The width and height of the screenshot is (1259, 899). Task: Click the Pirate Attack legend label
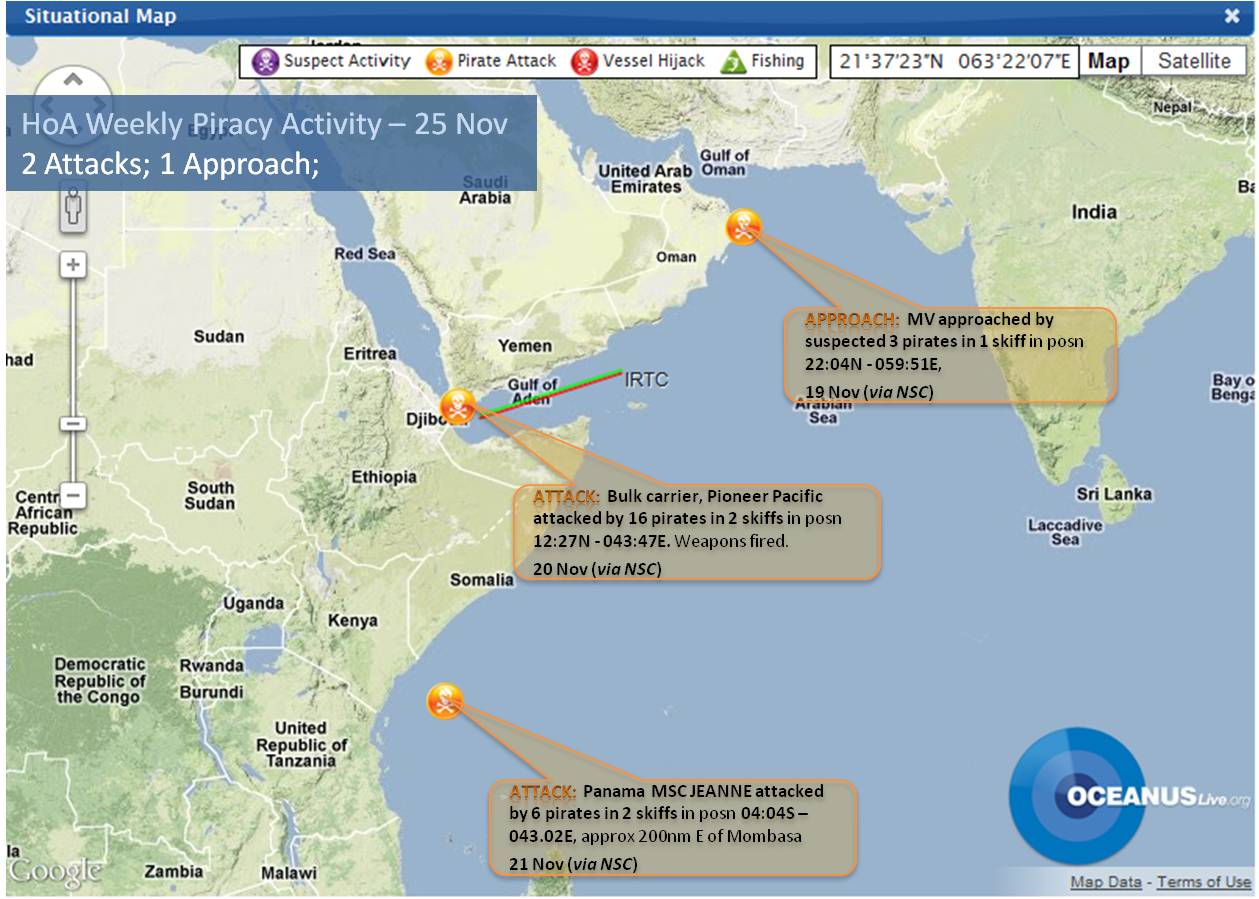tap(507, 61)
